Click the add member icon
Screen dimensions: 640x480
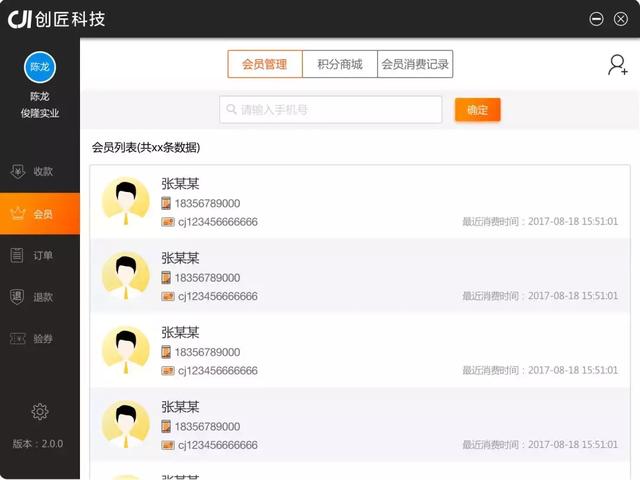618,65
